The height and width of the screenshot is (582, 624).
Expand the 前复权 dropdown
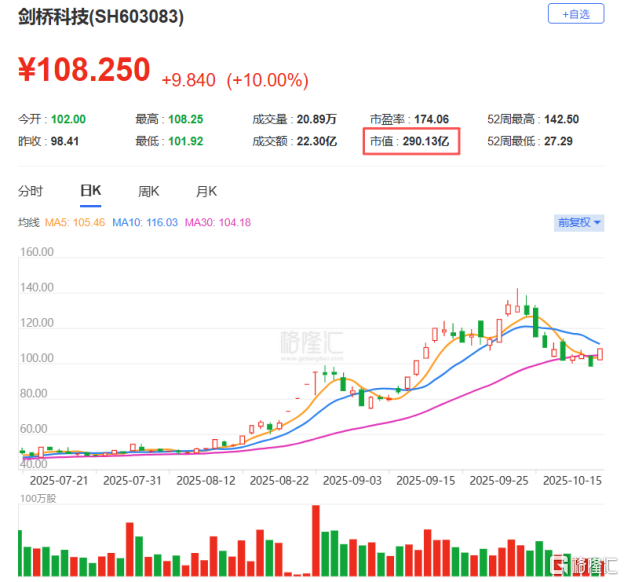coord(580,222)
